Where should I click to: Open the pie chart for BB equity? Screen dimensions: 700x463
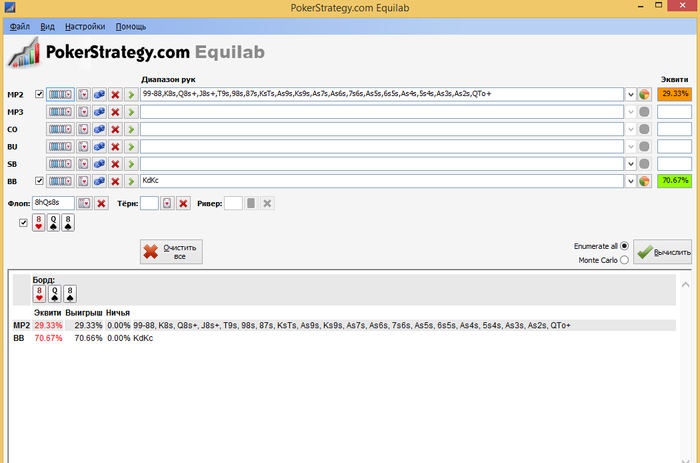pos(644,181)
